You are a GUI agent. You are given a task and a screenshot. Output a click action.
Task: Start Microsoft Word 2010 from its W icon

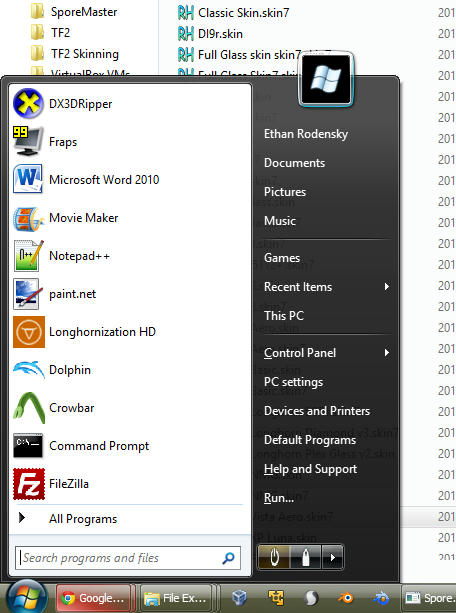click(x=28, y=179)
